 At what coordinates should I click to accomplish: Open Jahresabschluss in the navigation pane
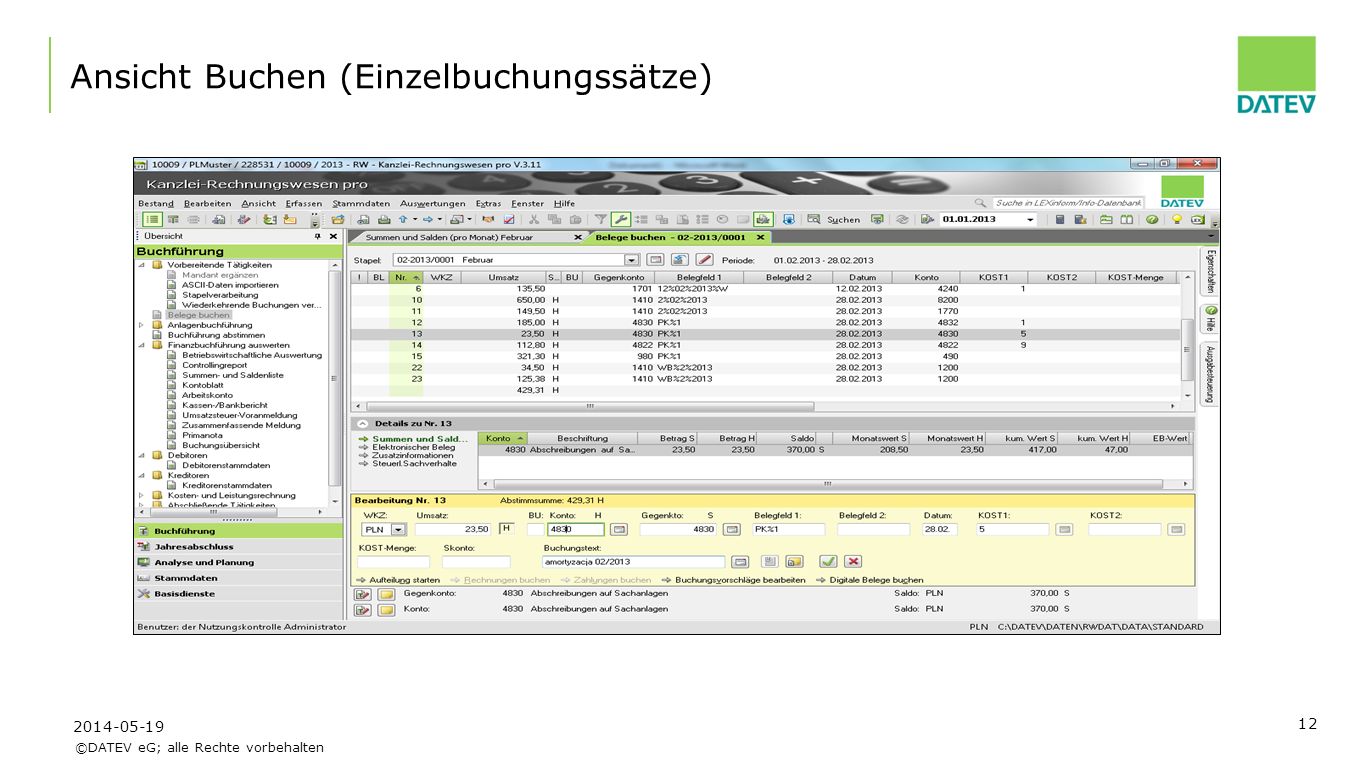coord(194,547)
